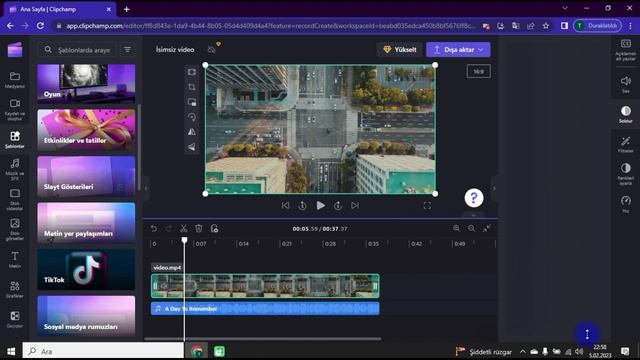Screen dimensions: 640x360
Task: Play the video preview
Action: pyautogui.click(x=320, y=206)
